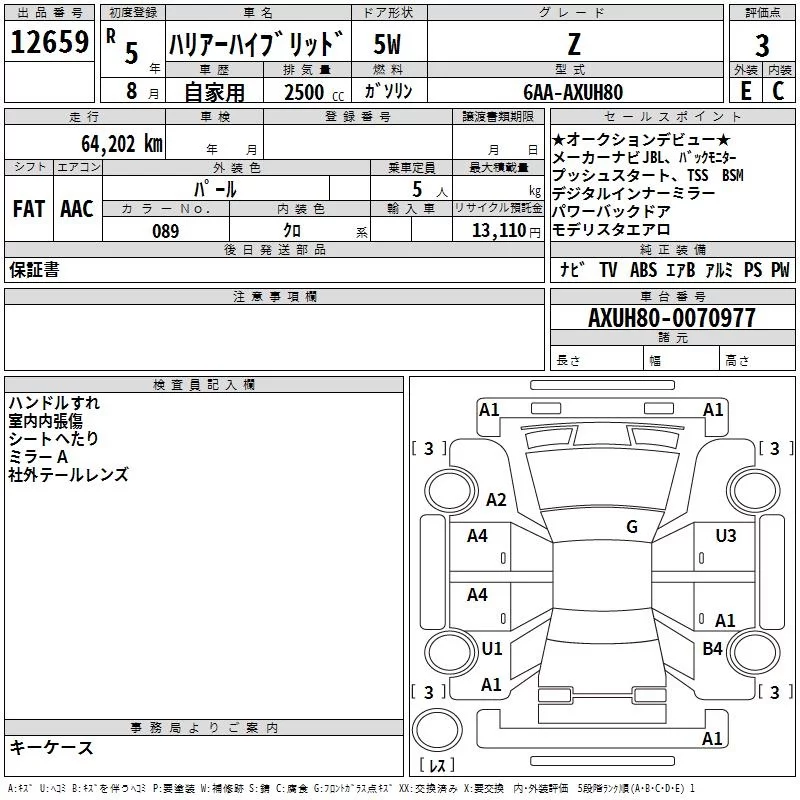This screenshot has height=800, width=800.
Task: Click the レス box below the diagram
Action: [437, 766]
